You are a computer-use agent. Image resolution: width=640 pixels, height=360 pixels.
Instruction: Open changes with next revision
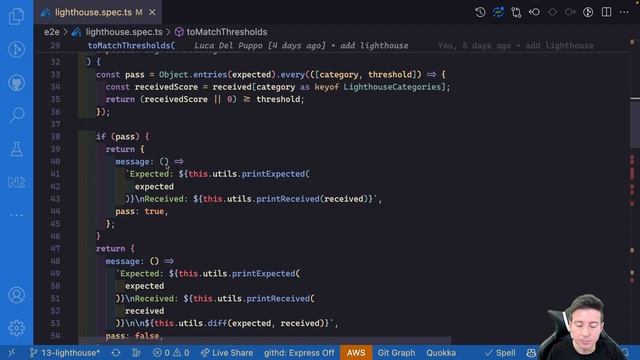(570, 12)
